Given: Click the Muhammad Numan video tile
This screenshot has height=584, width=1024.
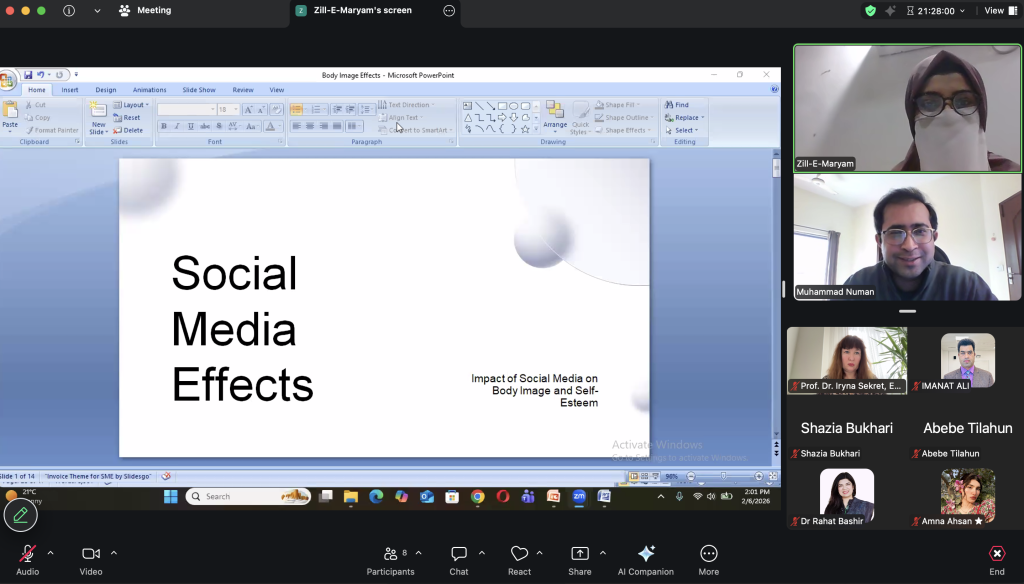Looking at the screenshot, I should coord(907,237).
